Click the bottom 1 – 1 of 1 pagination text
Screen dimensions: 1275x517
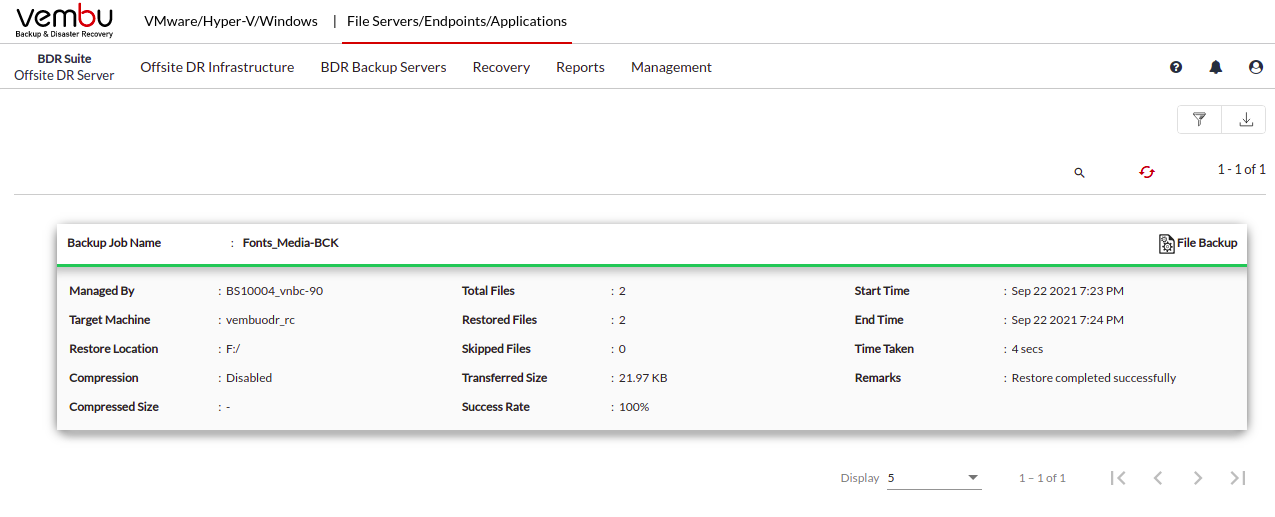(x=1042, y=478)
